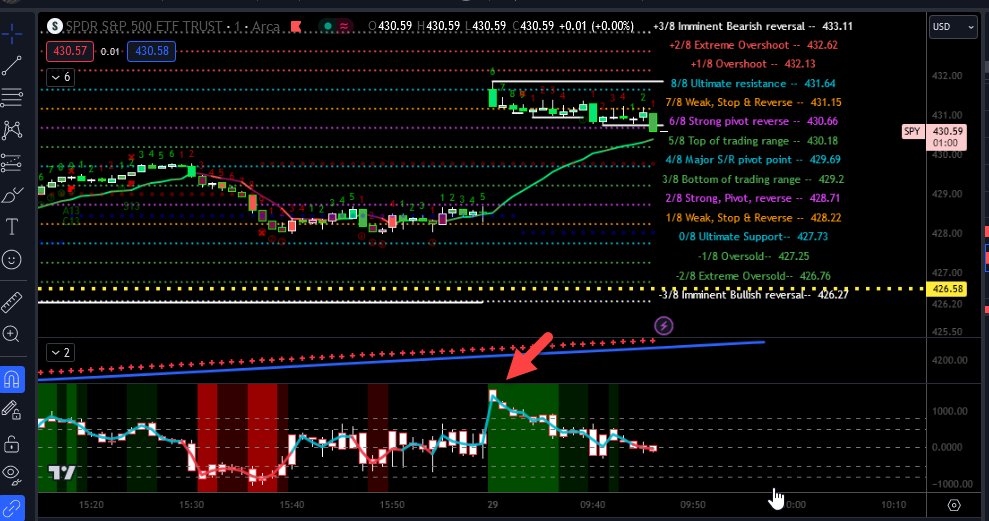
Task: Click '+2/8 Extreme Overshoot -- 432.62' label
Action: pos(753,45)
